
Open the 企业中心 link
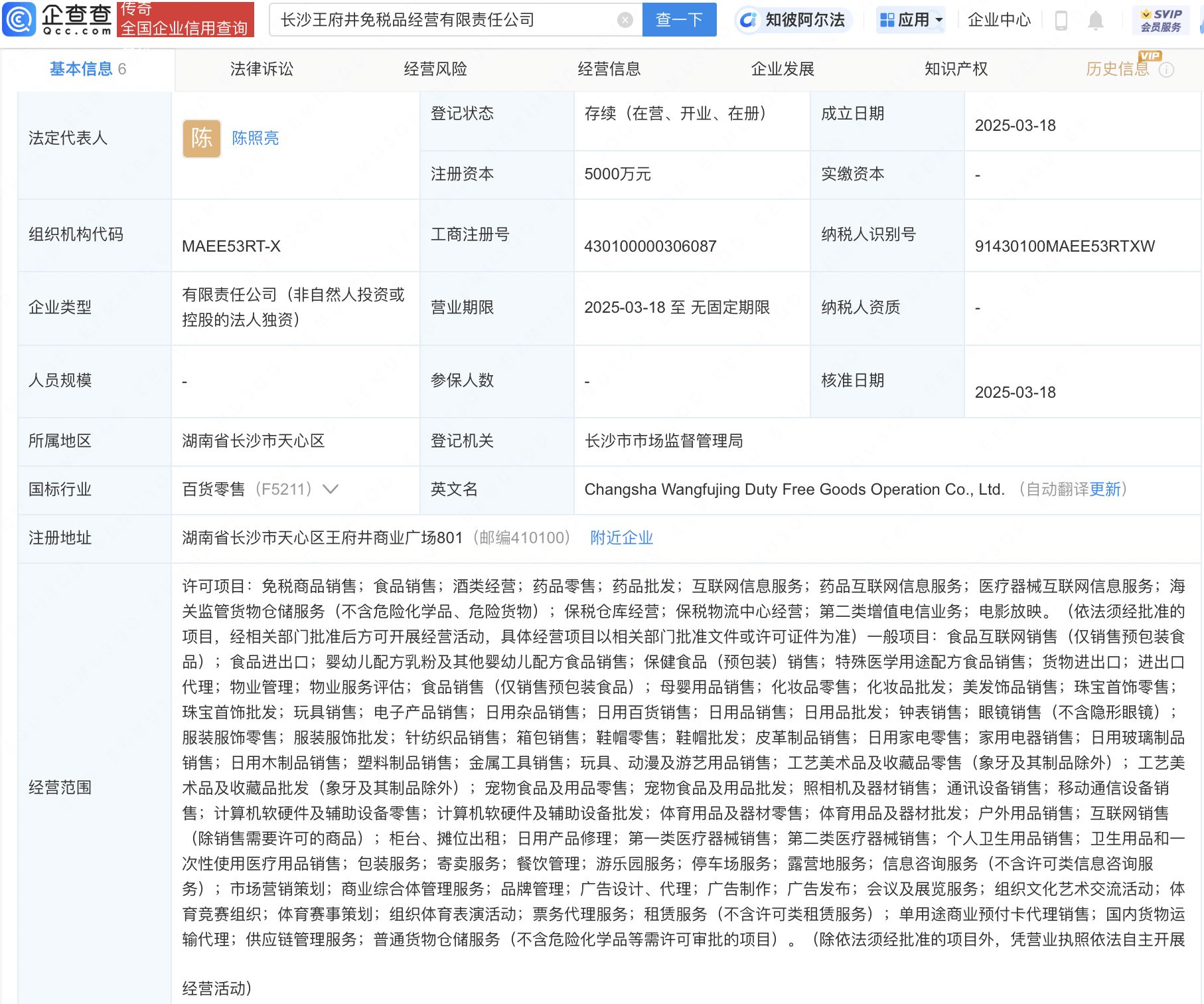click(999, 20)
